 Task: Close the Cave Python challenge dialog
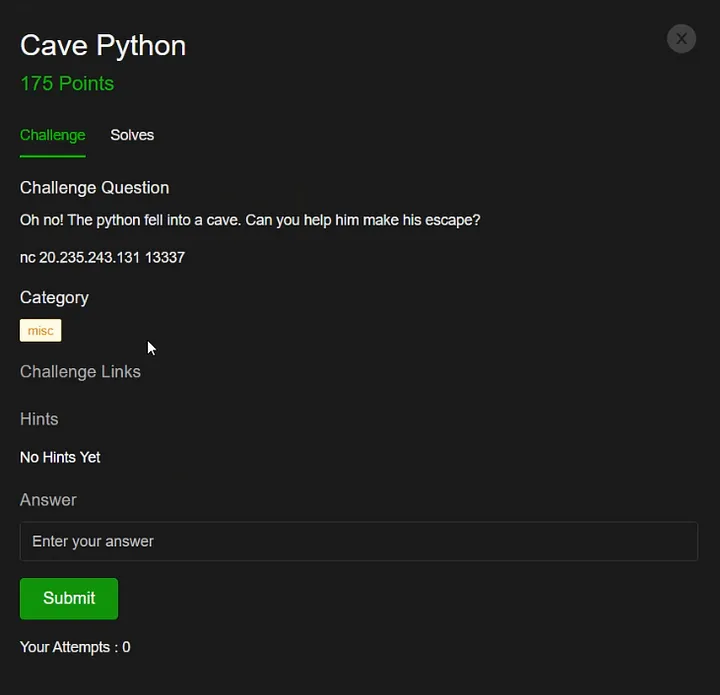point(681,39)
